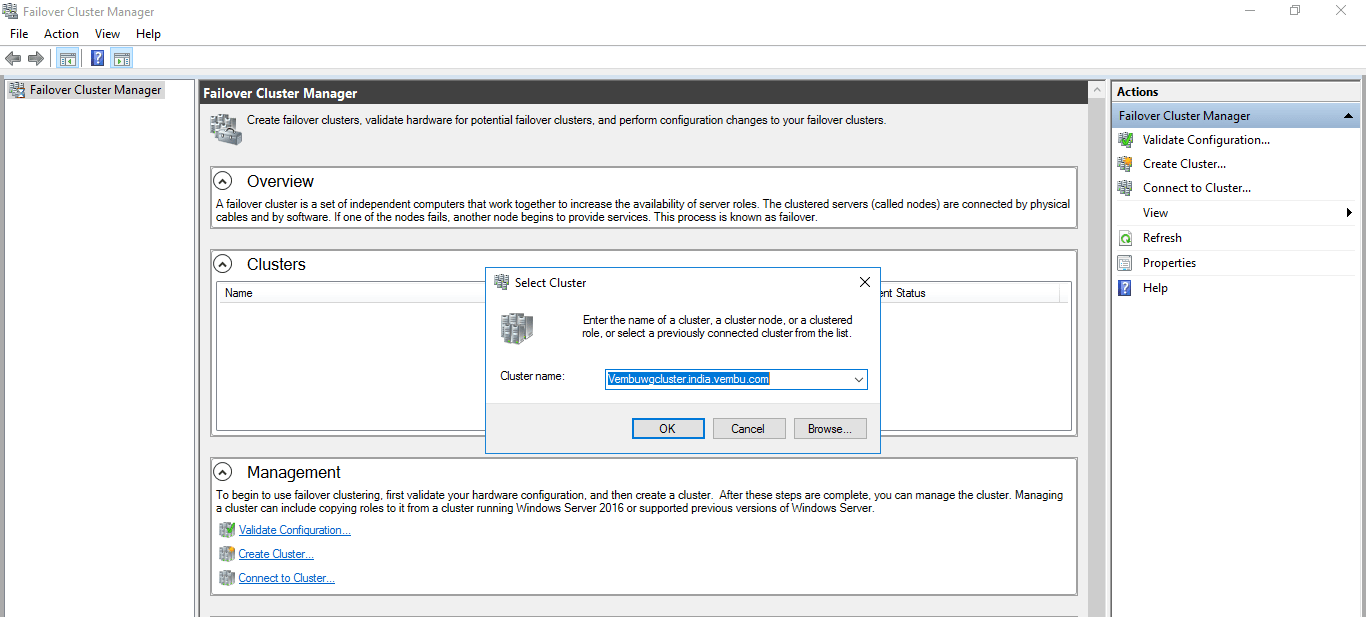Click the Validate Configuration icon under Management
The image size is (1366, 617).
(227, 530)
